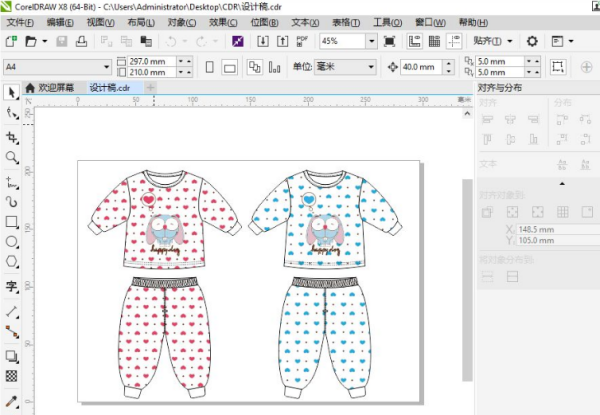The height and width of the screenshot is (415, 600).
Task: Click the pink pajama top drawing
Action: click(x=165, y=219)
